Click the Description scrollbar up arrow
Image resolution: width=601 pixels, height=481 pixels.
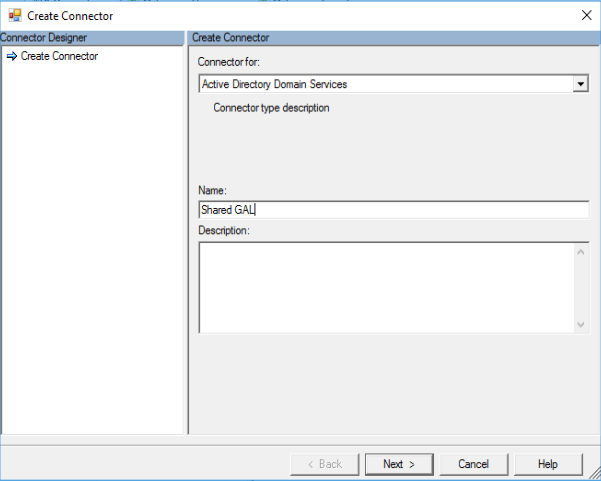click(581, 251)
